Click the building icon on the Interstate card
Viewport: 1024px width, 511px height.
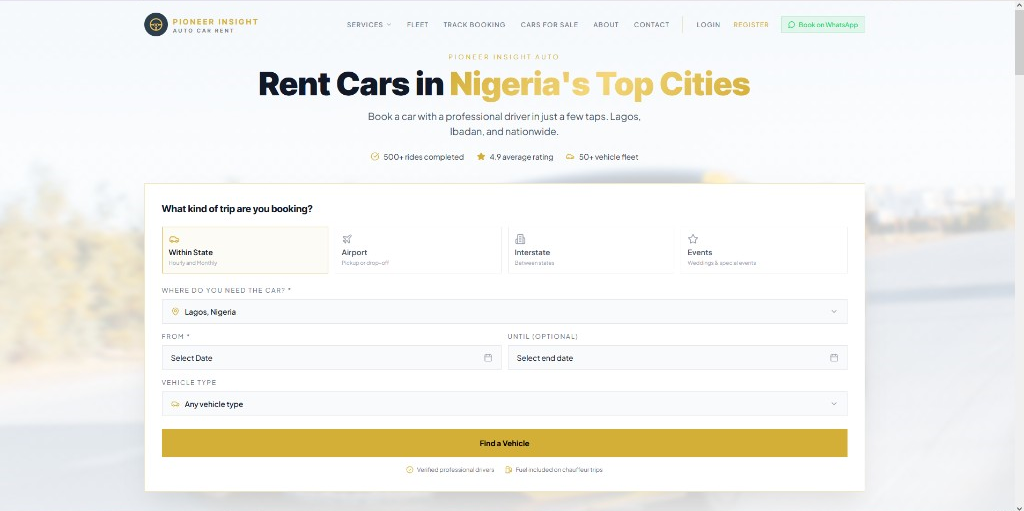tap(520, 239)
